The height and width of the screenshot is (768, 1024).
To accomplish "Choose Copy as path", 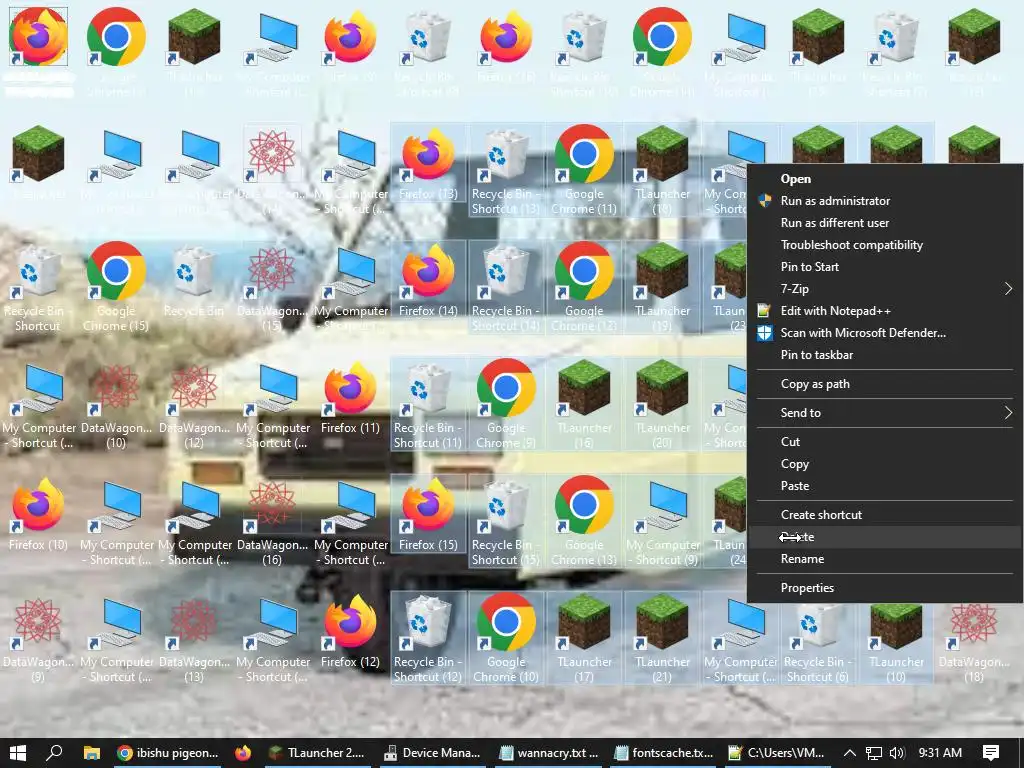I will pyautogui.click(x=885, y=384).
